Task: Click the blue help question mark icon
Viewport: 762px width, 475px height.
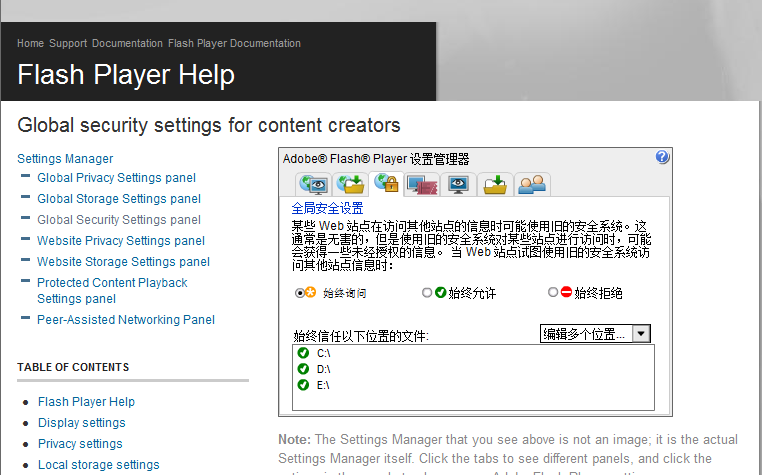Action: (662, 157)
